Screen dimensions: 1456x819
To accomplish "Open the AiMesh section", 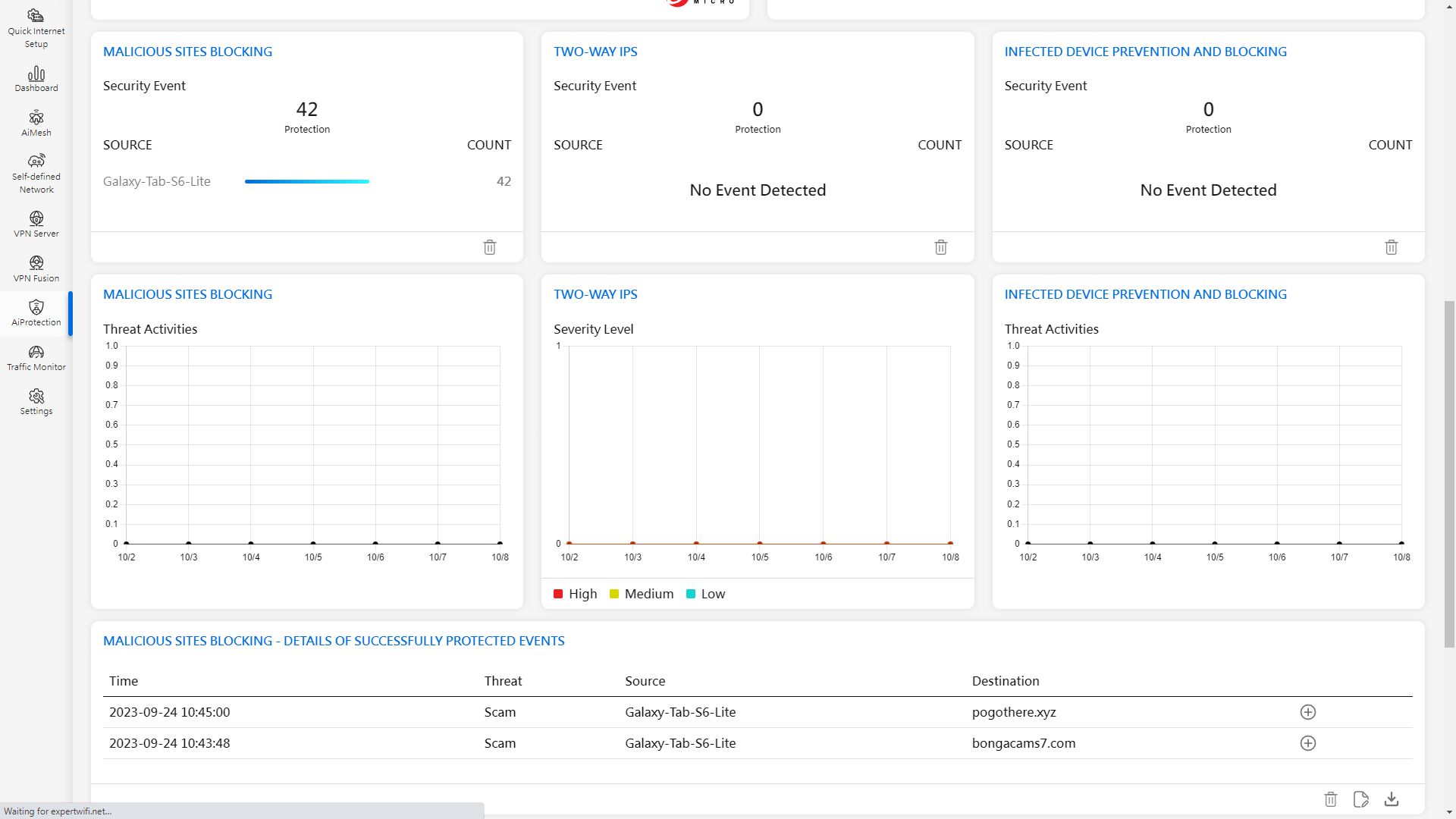I will point(36,123).
